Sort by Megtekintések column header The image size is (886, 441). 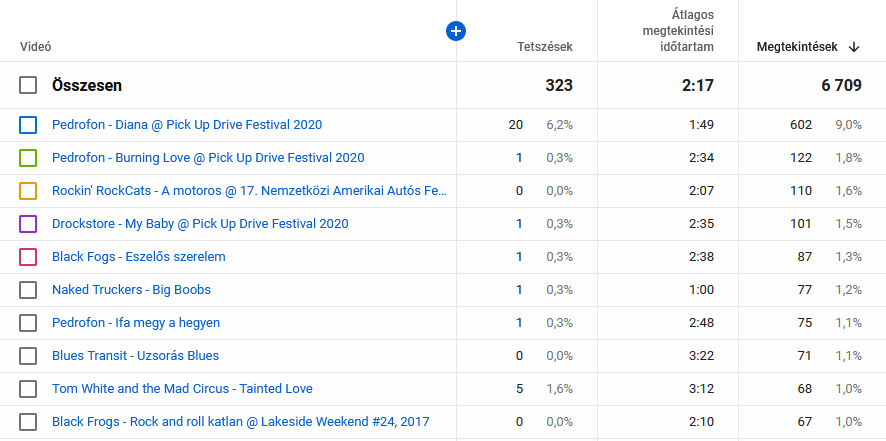pyautogui.click(x=797, y=47)
